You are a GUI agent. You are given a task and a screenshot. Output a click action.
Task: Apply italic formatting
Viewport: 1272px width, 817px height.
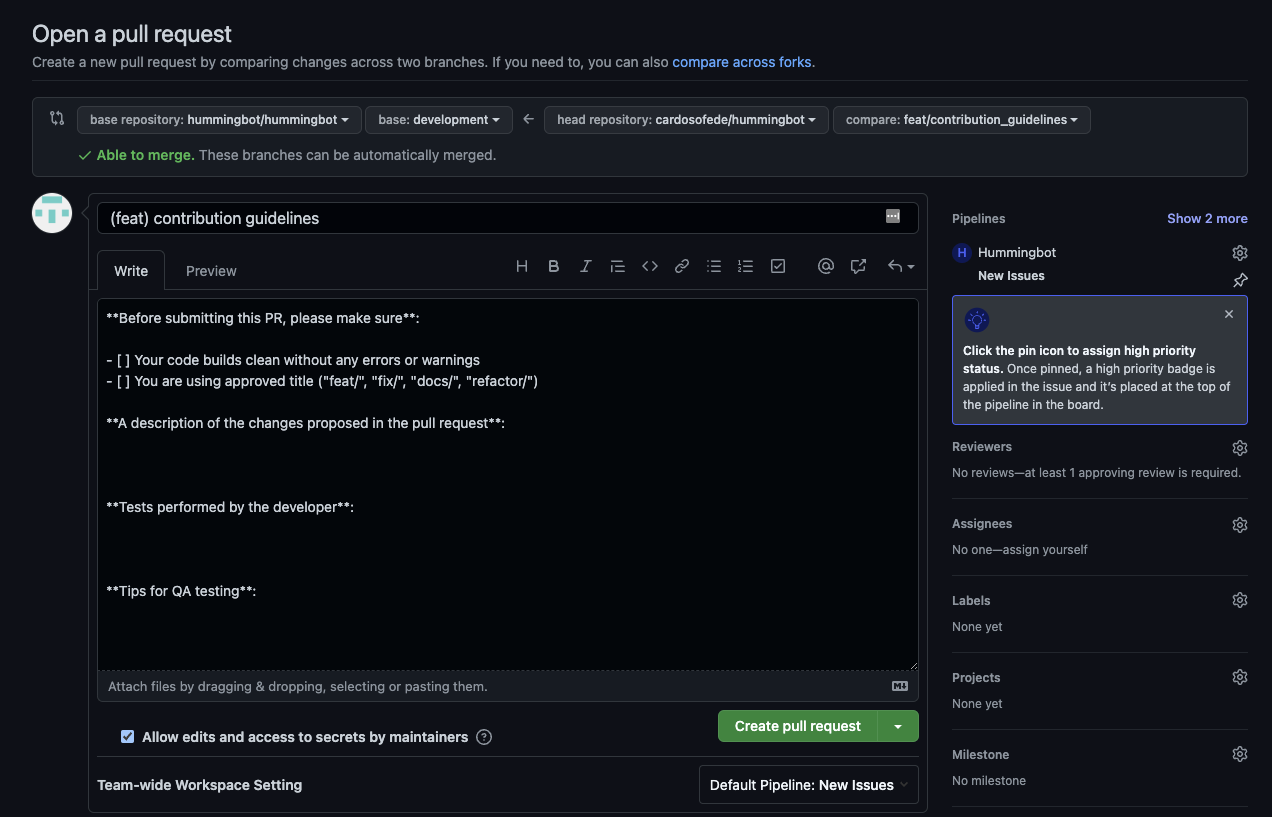[585, 266]
